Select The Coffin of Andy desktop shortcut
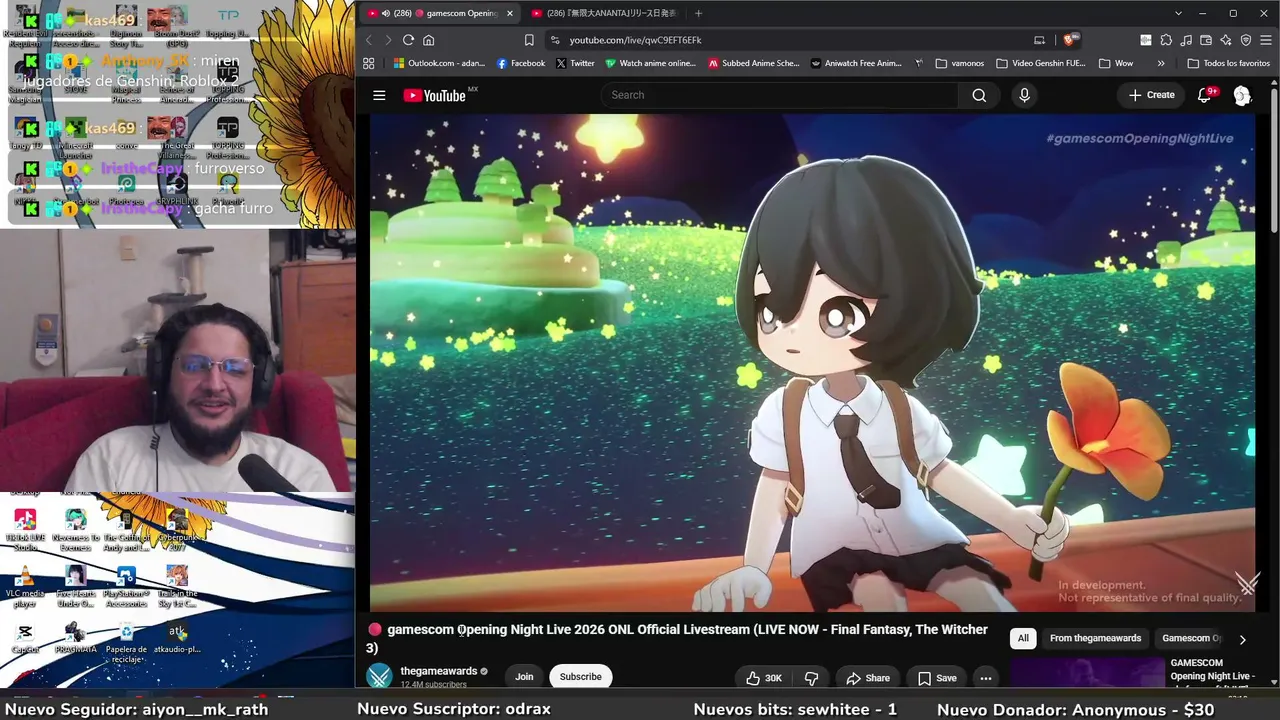The height and width of the screenshot is (720, 1280). pyautogui.click(x=126, y=531)
